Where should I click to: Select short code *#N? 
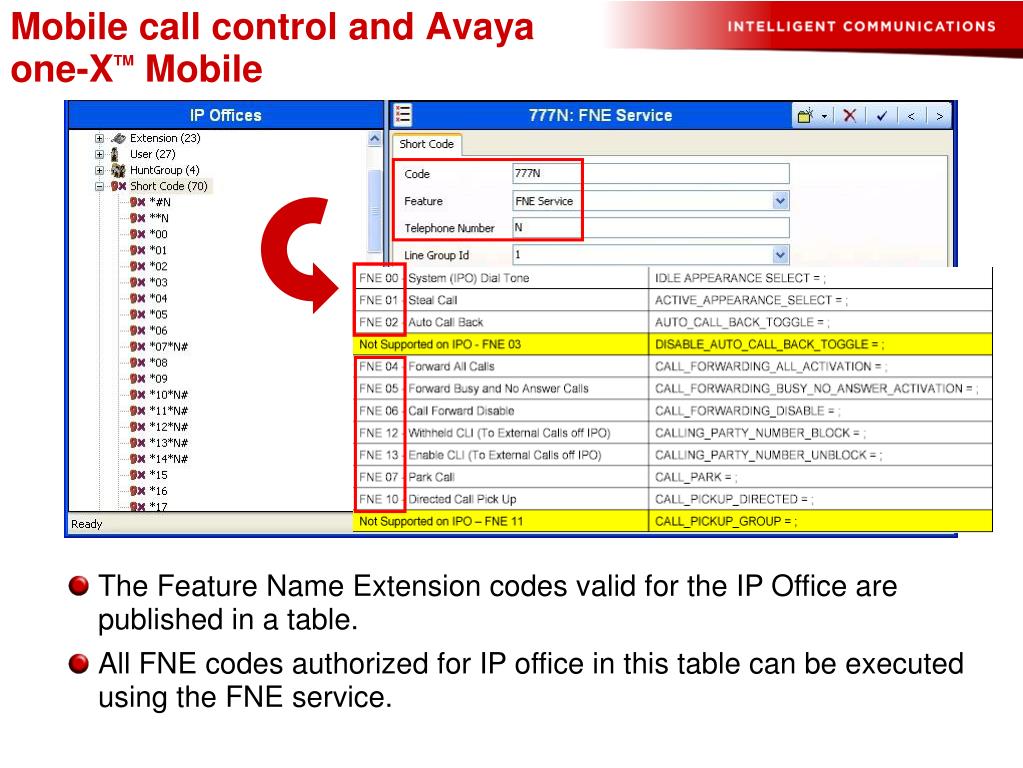coord(160,202)
